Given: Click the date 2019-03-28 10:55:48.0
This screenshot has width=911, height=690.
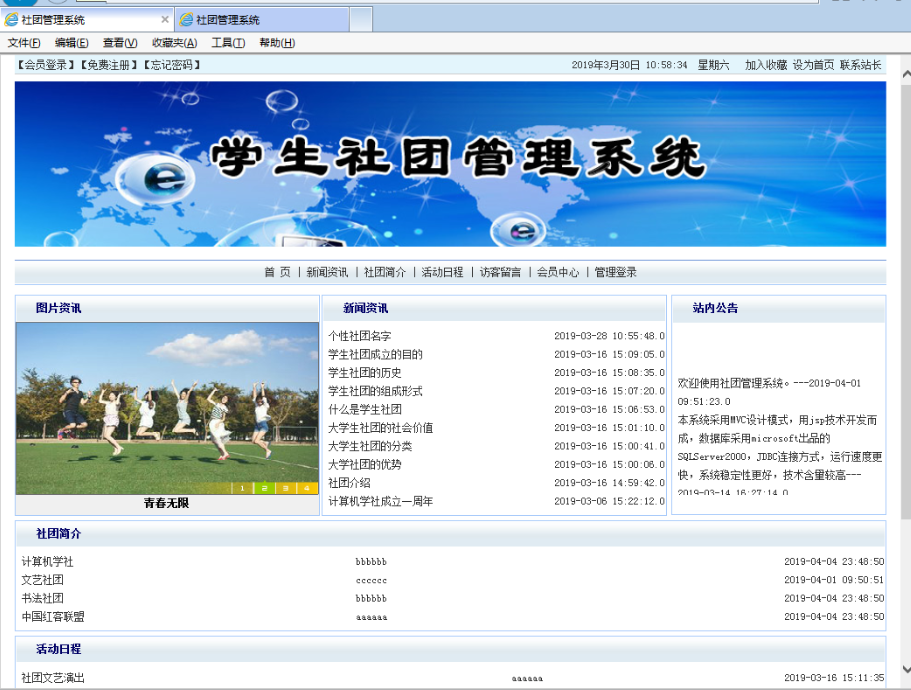Looking at the screenshot, I should pyautogui.click(x=609, y=336).
